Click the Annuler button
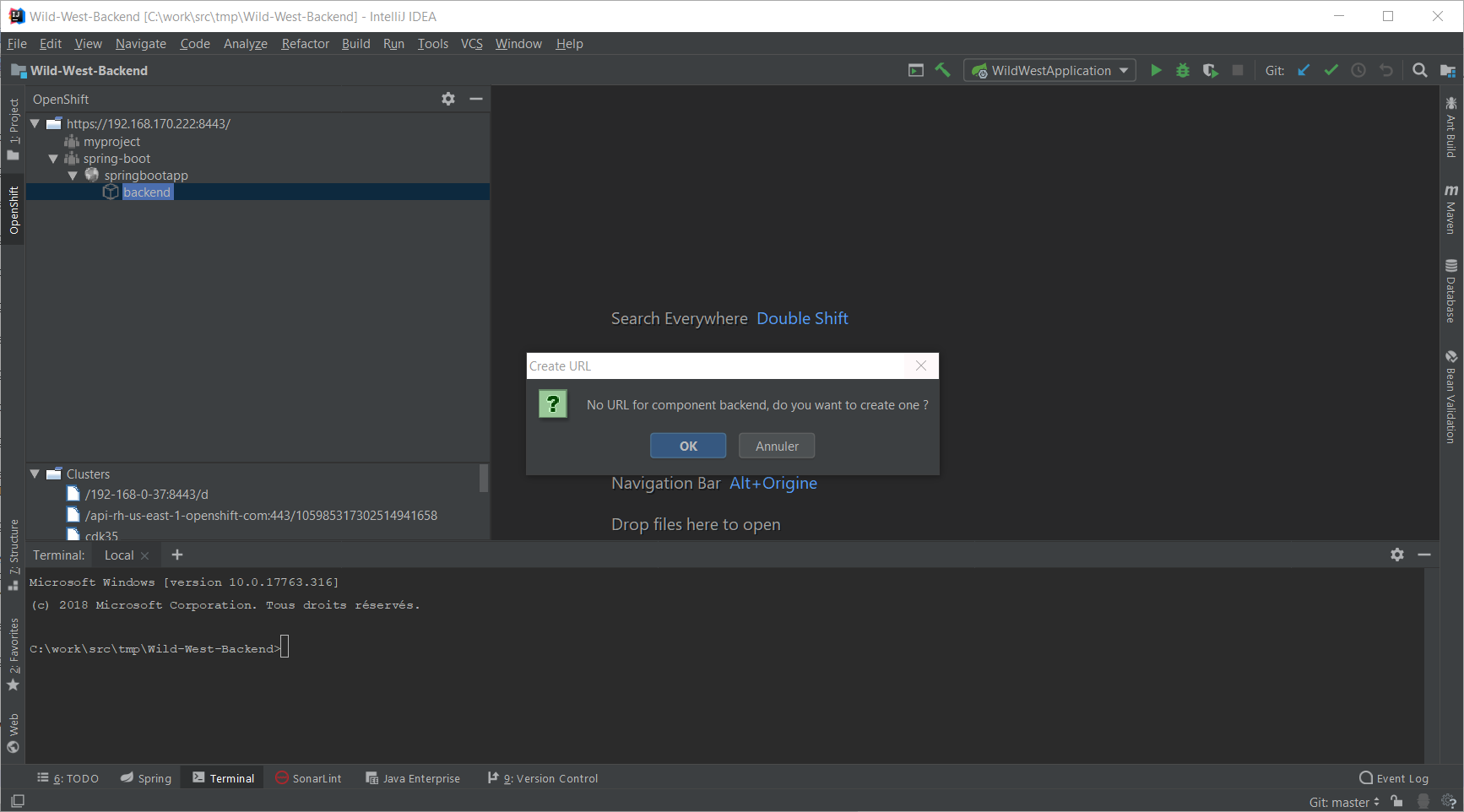The image size is (1464, 812). click(x=777, y=446)
